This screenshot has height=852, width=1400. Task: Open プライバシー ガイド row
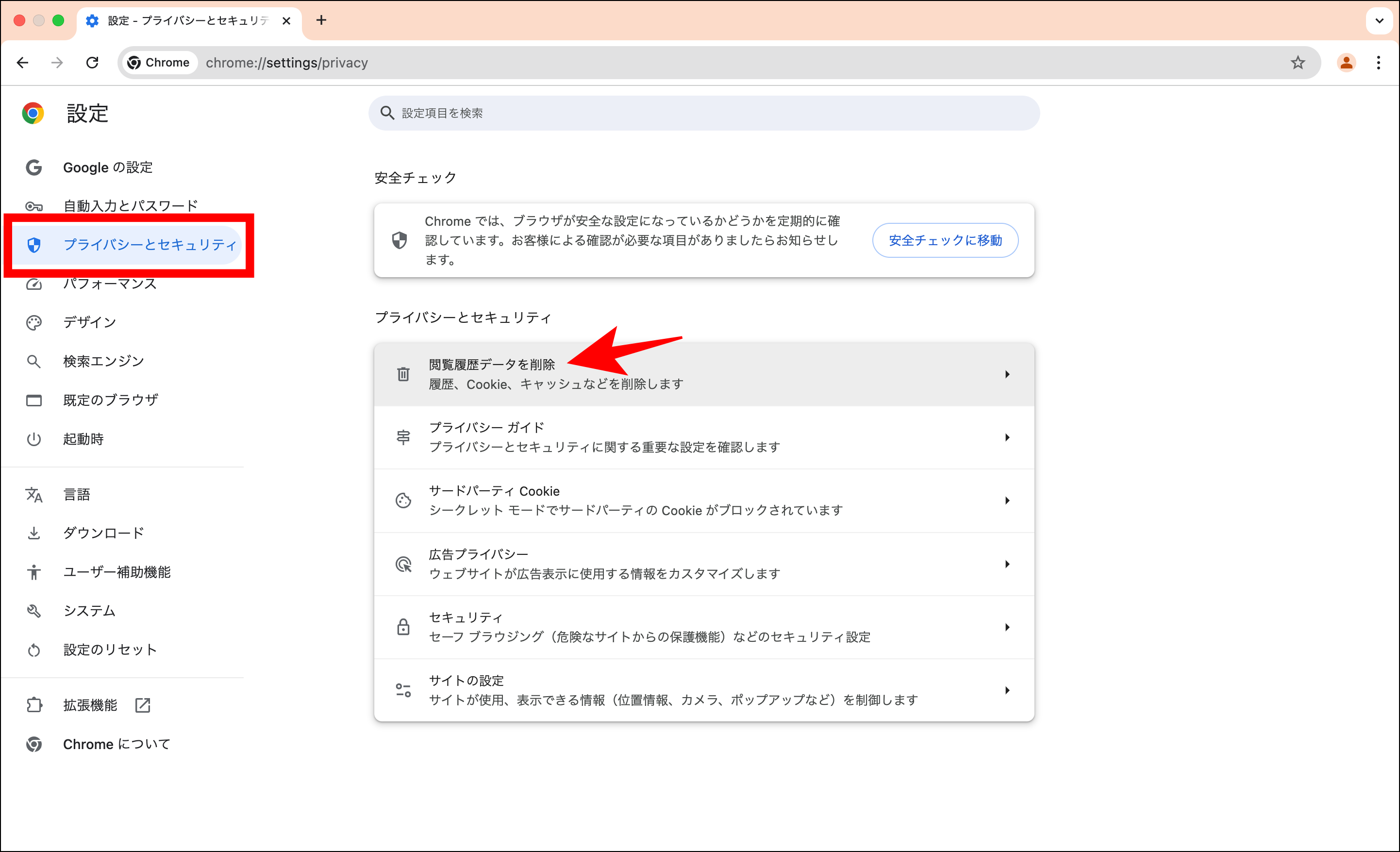pos(704,438)
